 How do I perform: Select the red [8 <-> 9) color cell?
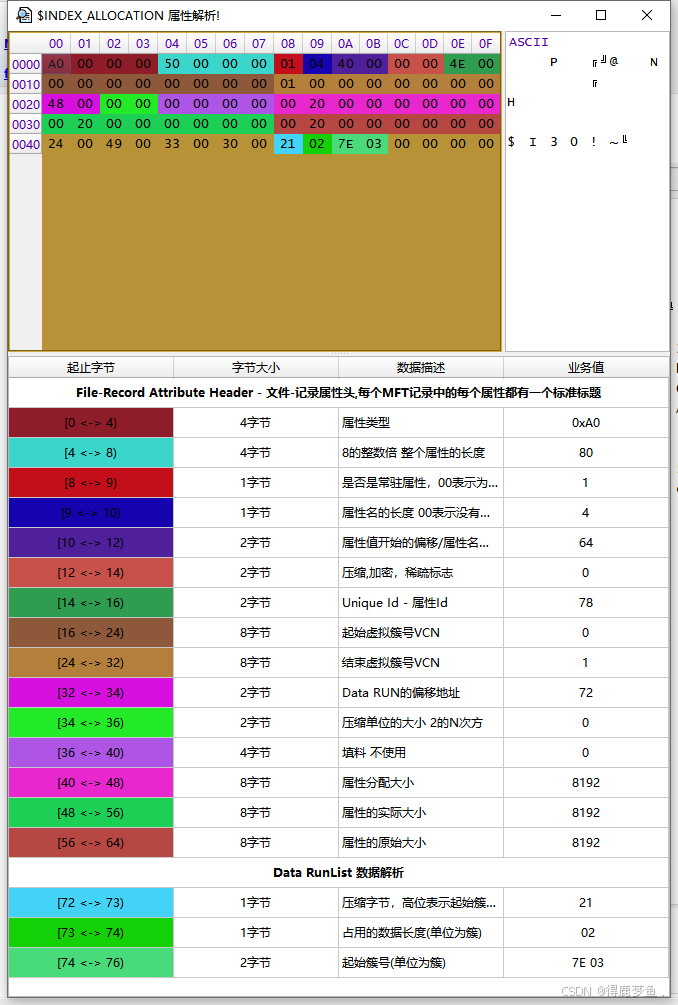tap(91, 483)
